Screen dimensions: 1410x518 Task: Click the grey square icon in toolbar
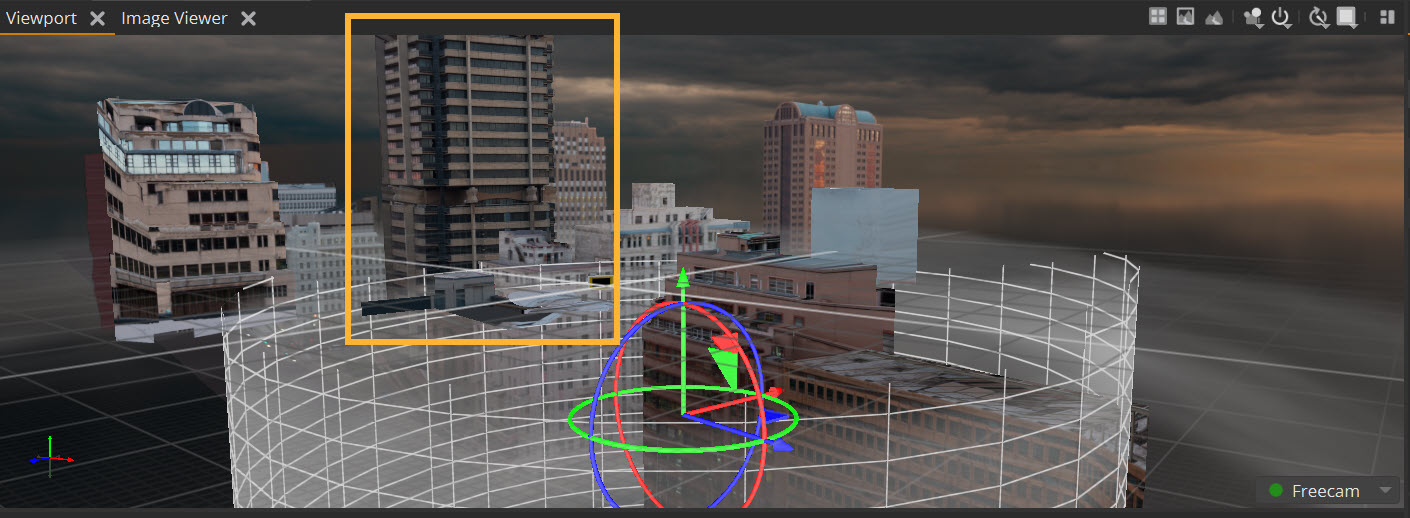(1347, 17)
